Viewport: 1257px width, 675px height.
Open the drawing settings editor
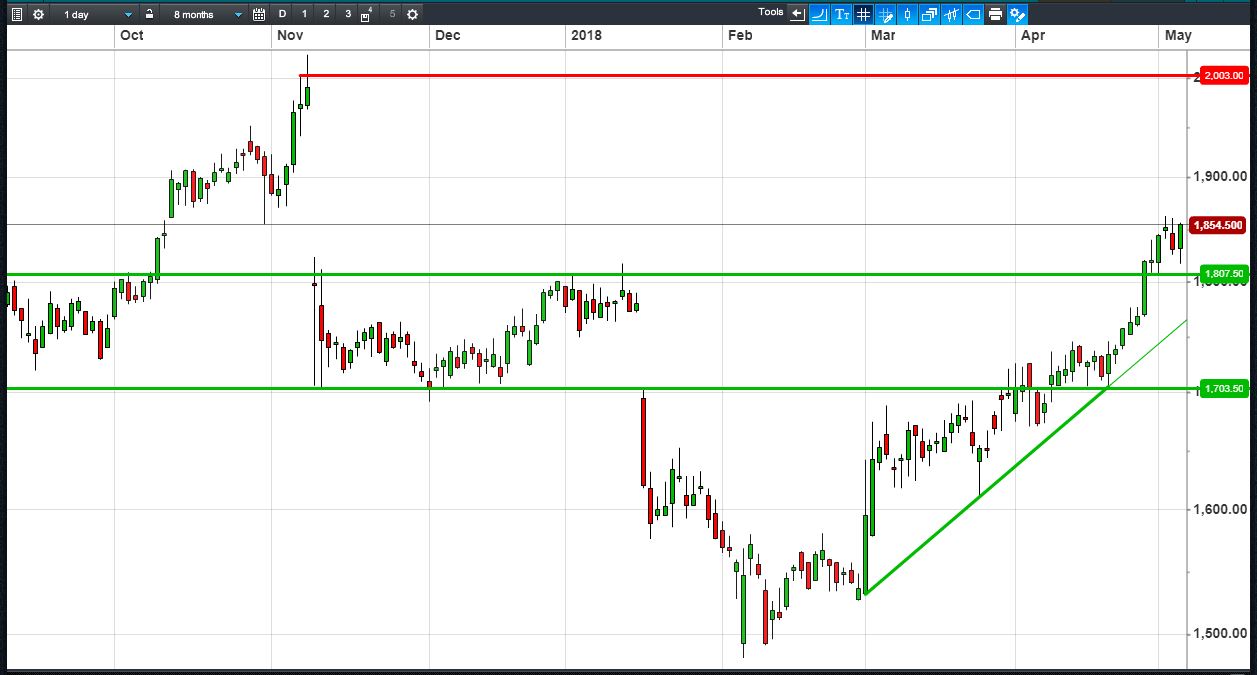pos(1018,14)
